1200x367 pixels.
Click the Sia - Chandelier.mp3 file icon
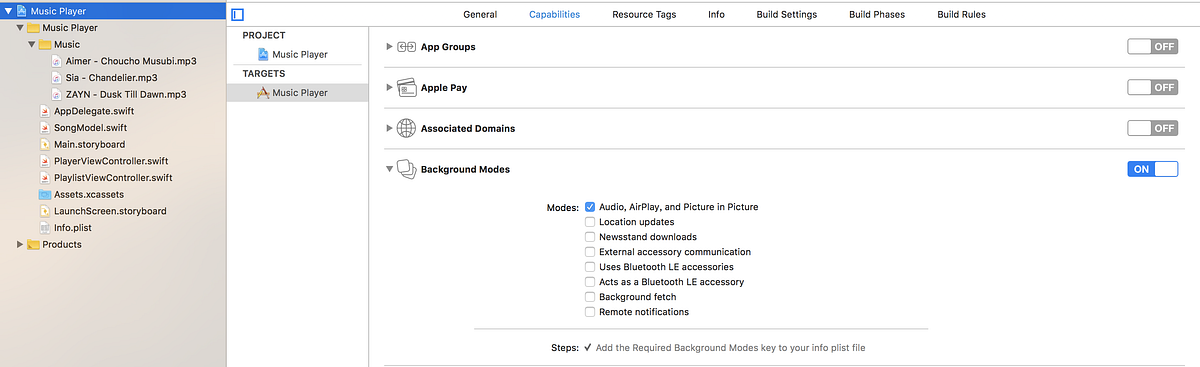click(56, 78)
